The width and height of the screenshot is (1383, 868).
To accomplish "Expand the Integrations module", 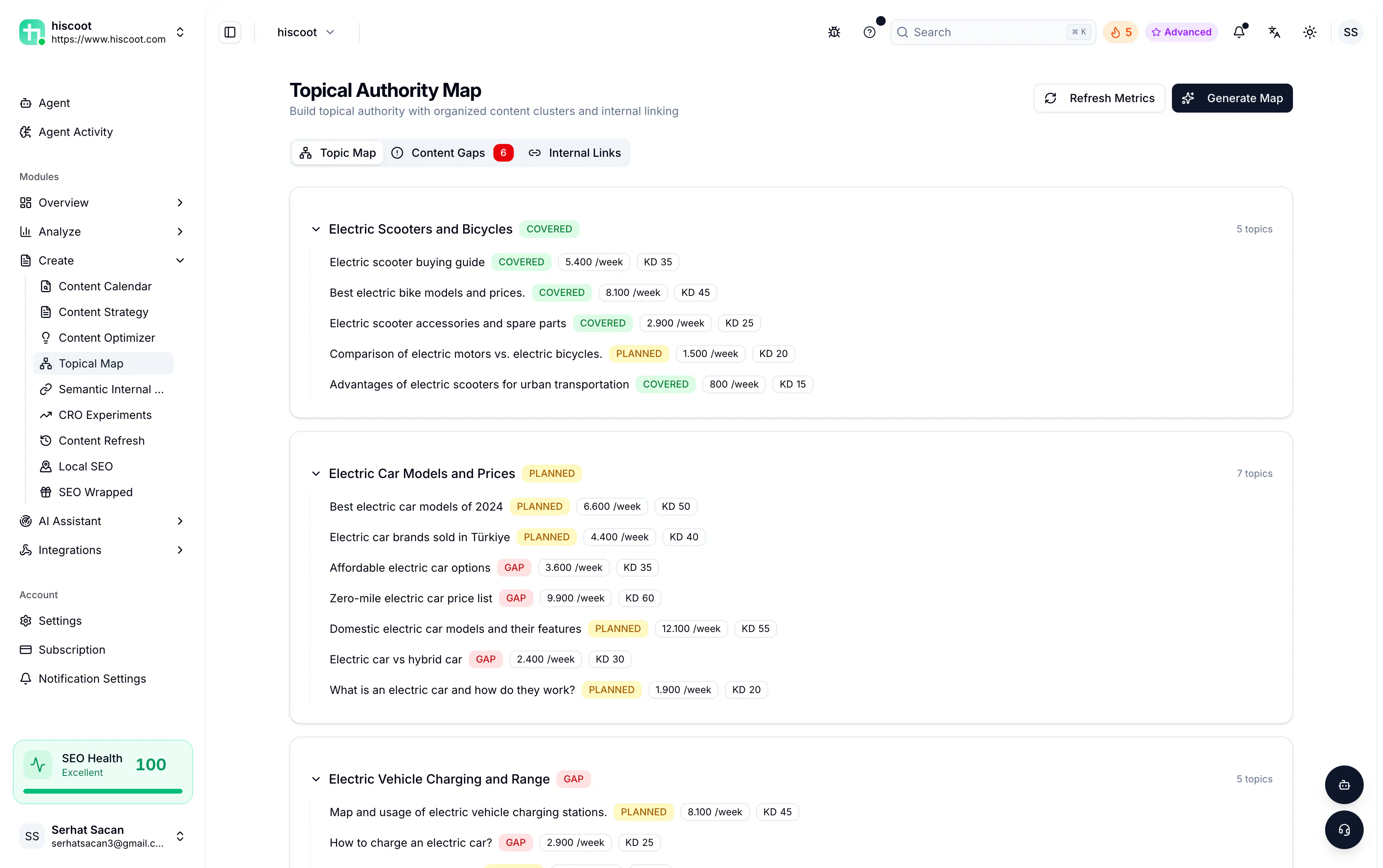I will (103, 550).
